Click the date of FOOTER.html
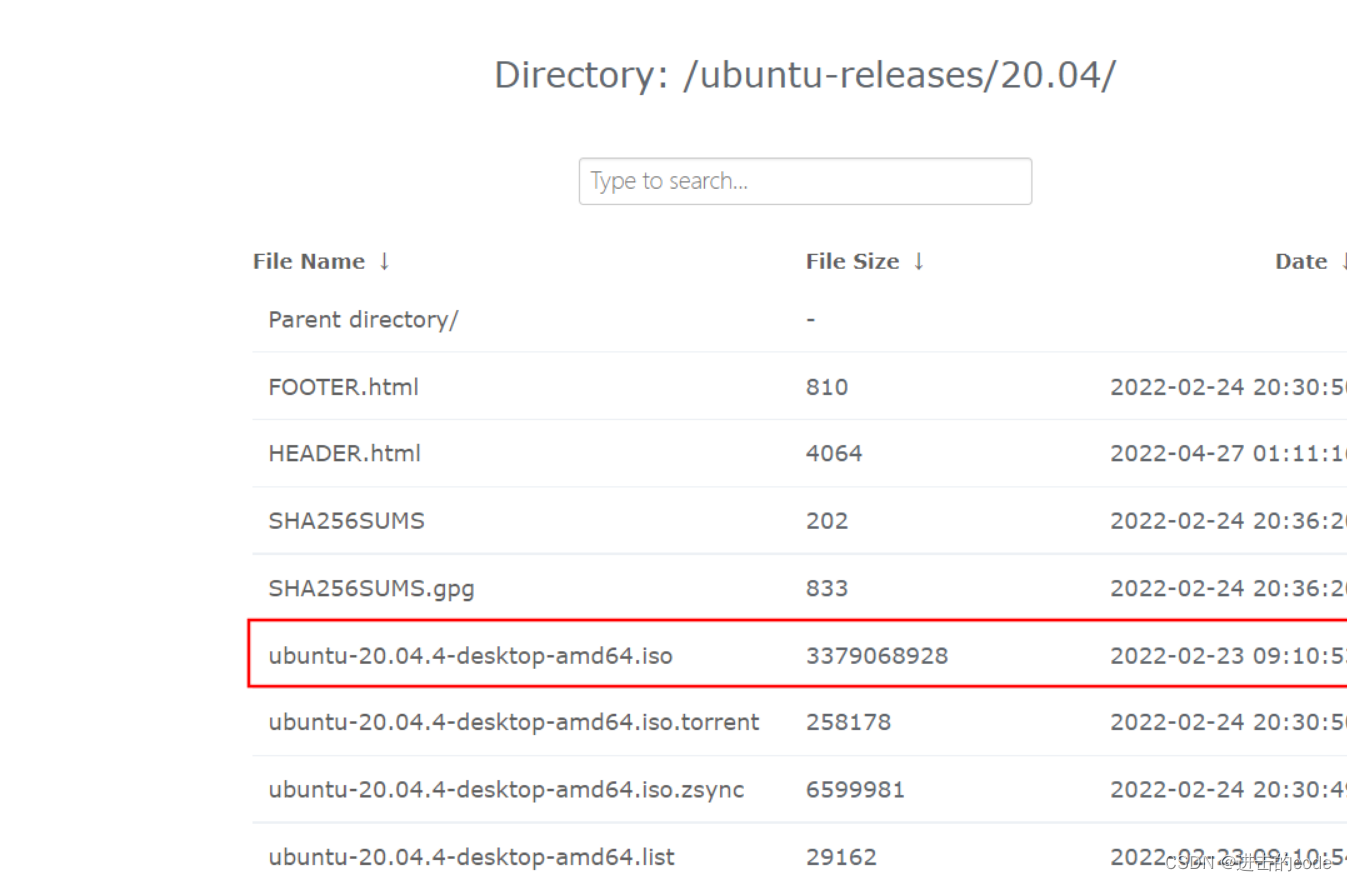The height and width of the screenshot is (881, 1347). (1228, 387)
